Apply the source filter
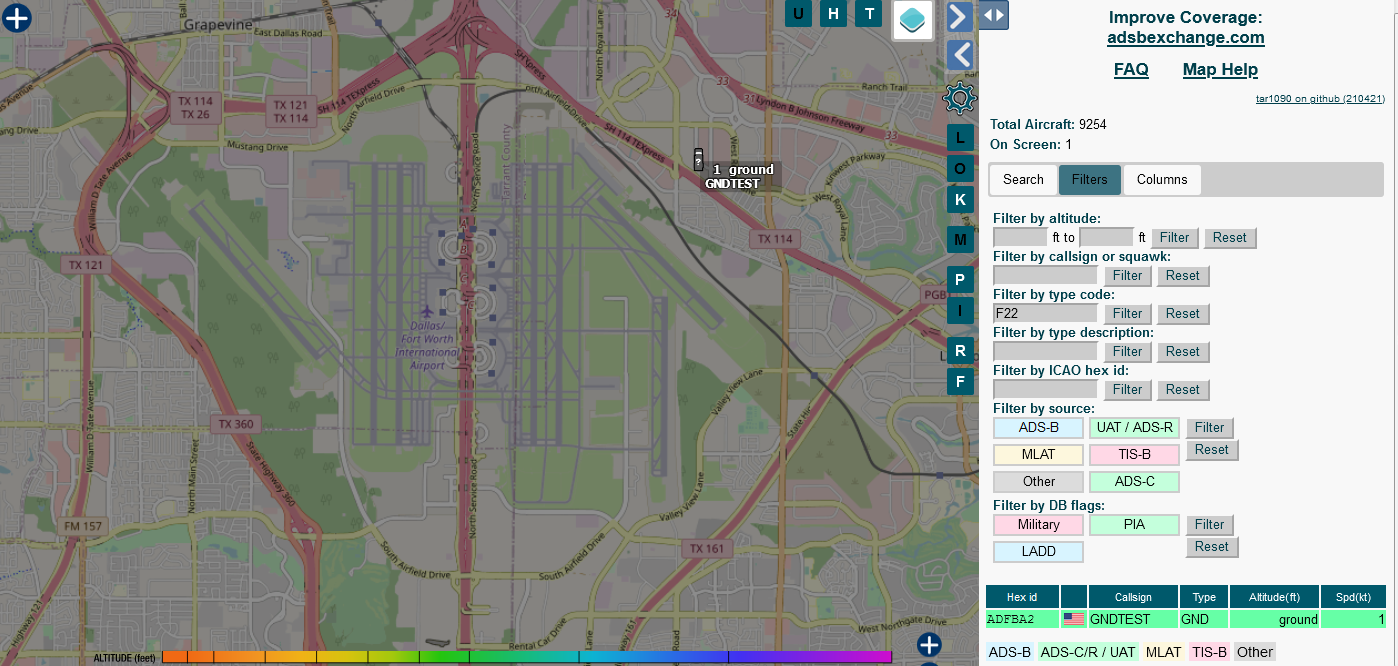1398x666 pixels. 1209,428
